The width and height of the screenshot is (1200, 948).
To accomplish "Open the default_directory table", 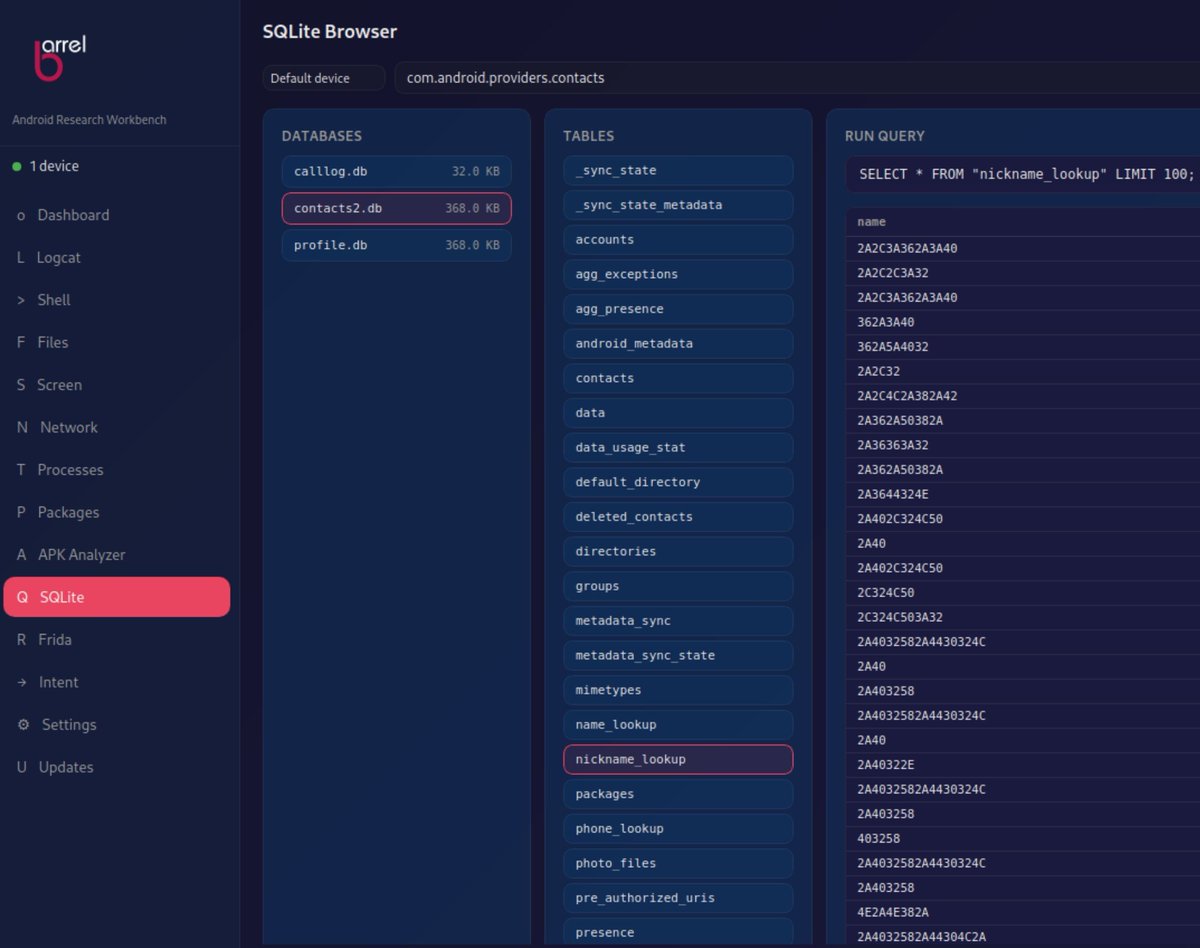I will tap(678, 482).
